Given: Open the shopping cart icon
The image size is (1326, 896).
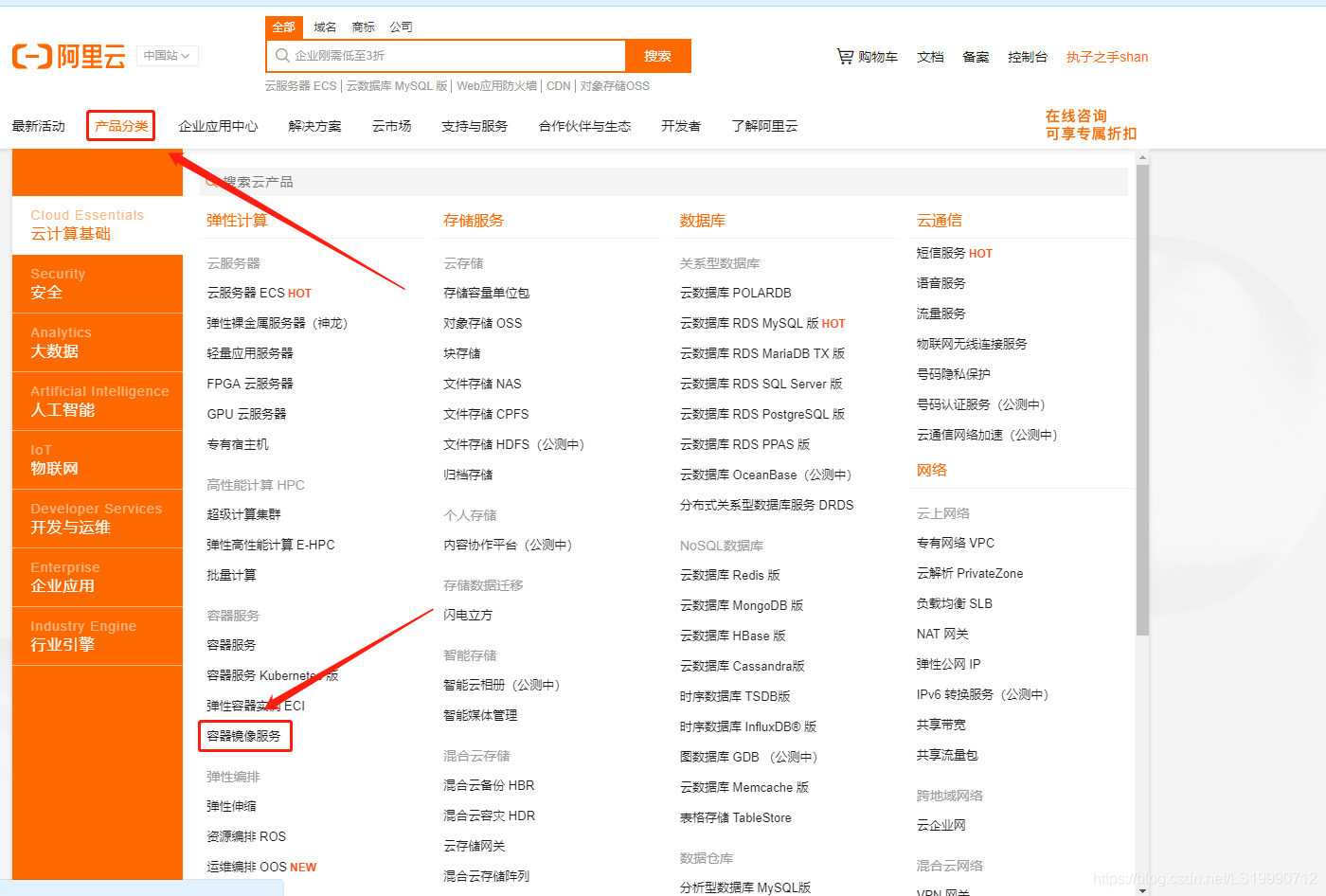Looking at the screenshot, I should (x=845, y=57).
